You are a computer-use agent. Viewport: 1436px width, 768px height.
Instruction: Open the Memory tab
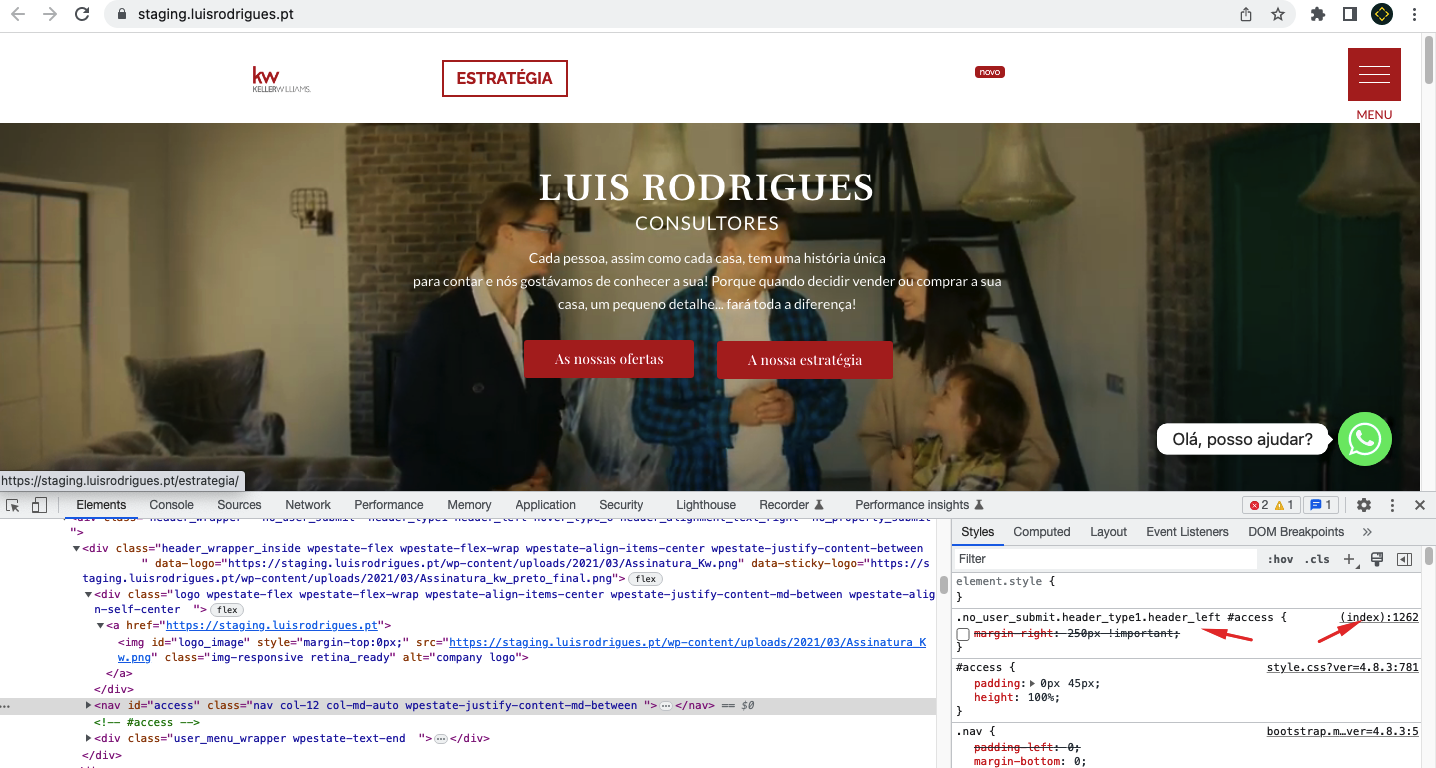469,505
